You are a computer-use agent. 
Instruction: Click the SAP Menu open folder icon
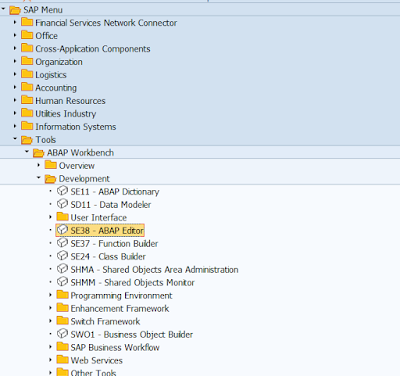(15, 10)
